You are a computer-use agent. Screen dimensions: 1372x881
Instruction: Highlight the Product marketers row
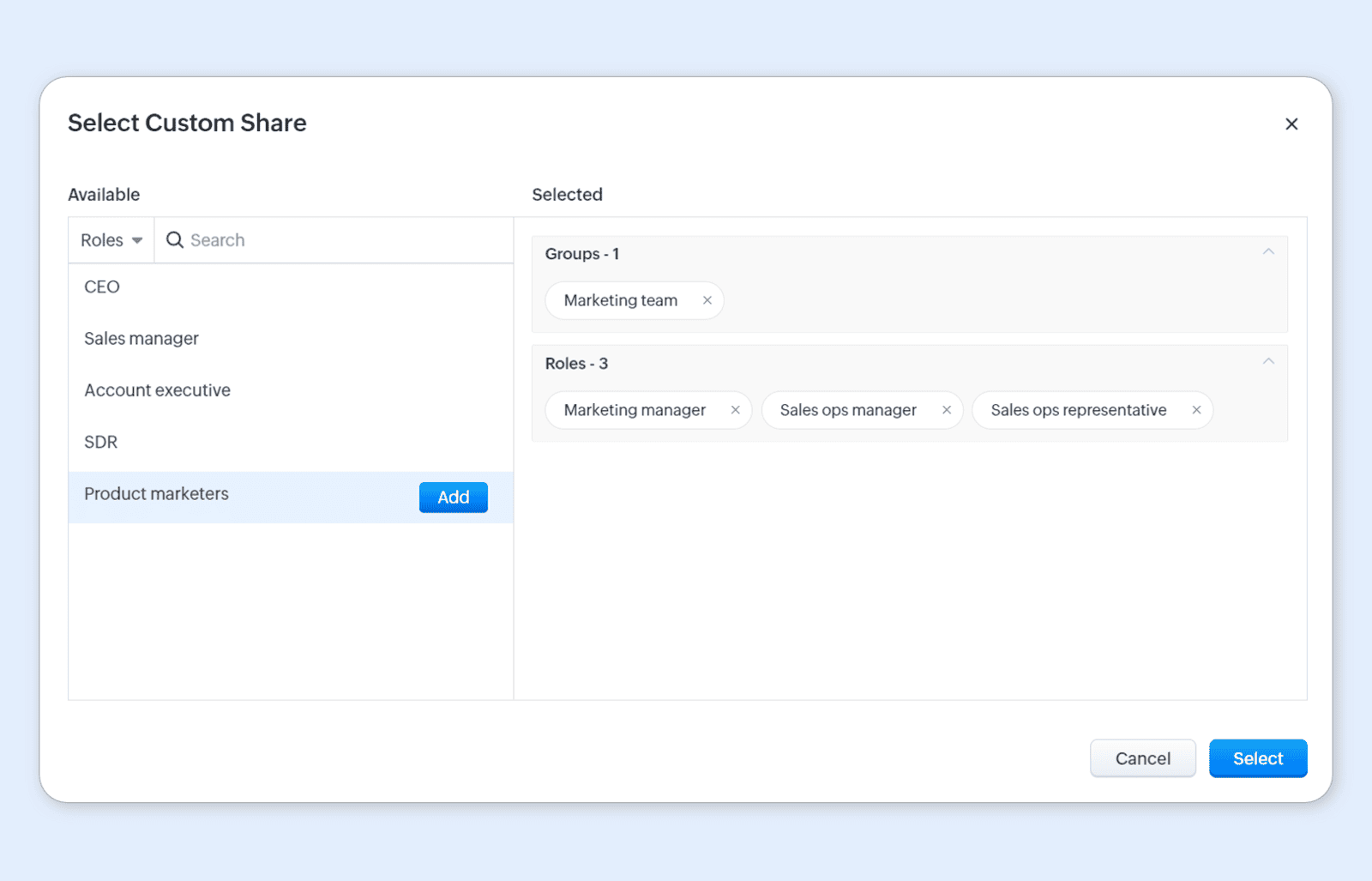coord(291,498)
